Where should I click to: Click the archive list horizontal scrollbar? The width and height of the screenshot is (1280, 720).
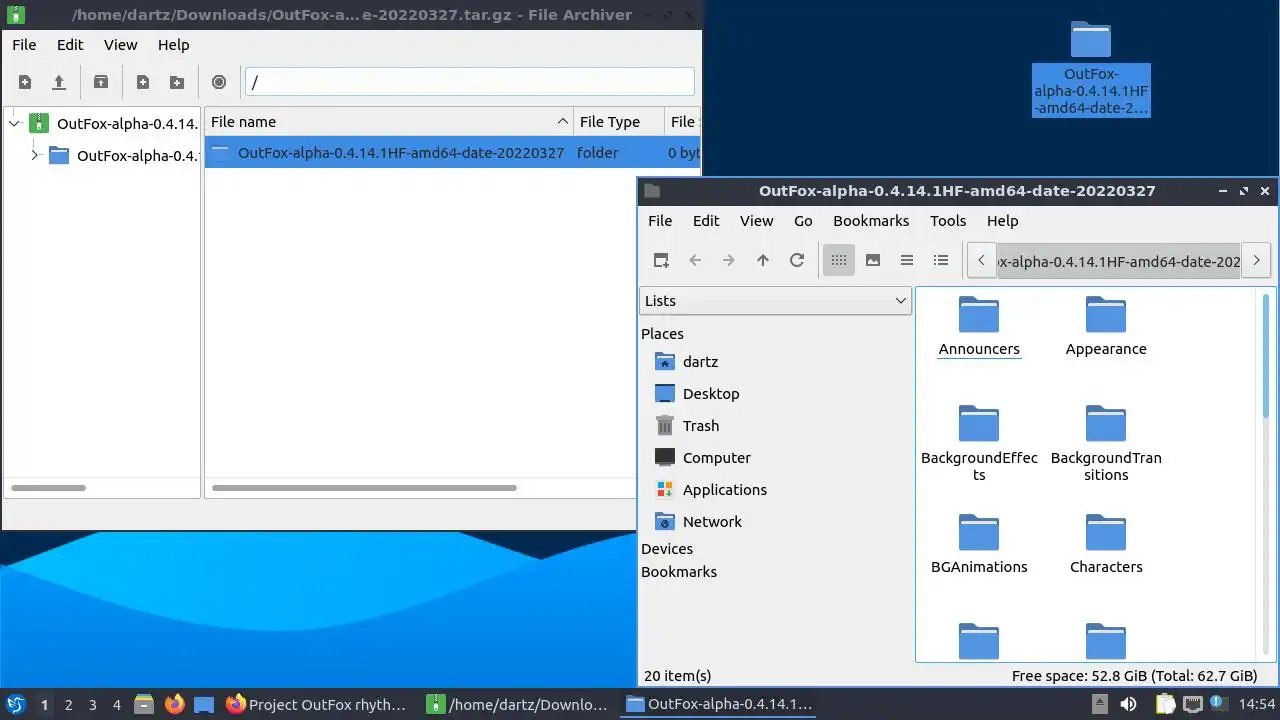364,488
